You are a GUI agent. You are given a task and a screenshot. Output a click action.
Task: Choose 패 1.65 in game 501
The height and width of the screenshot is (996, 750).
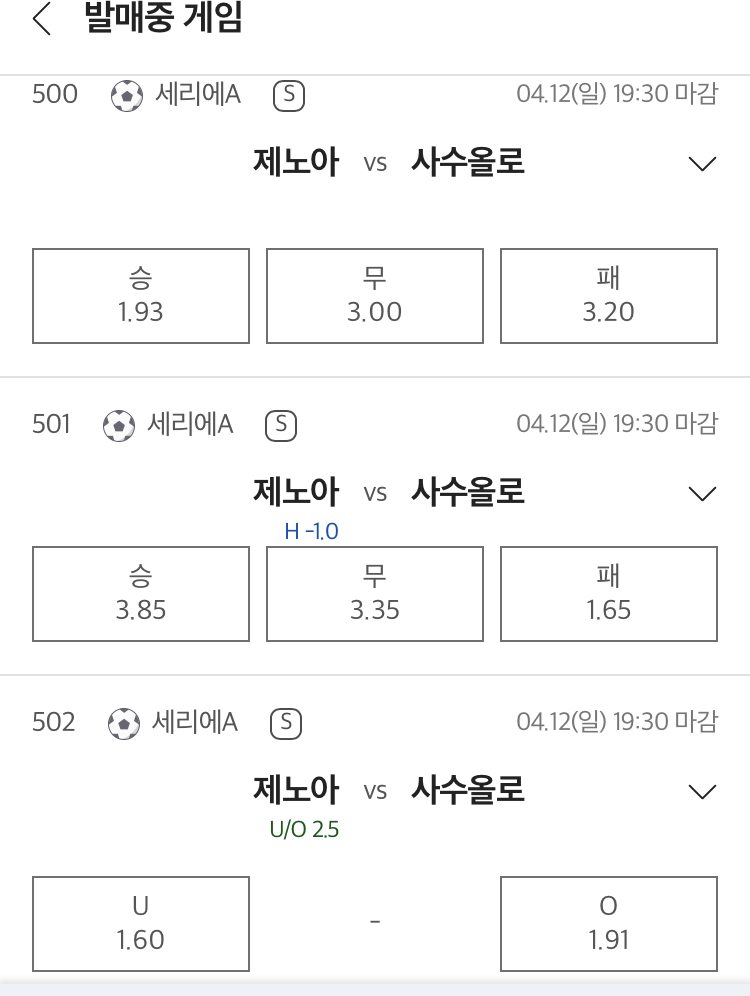click(609, 594)
